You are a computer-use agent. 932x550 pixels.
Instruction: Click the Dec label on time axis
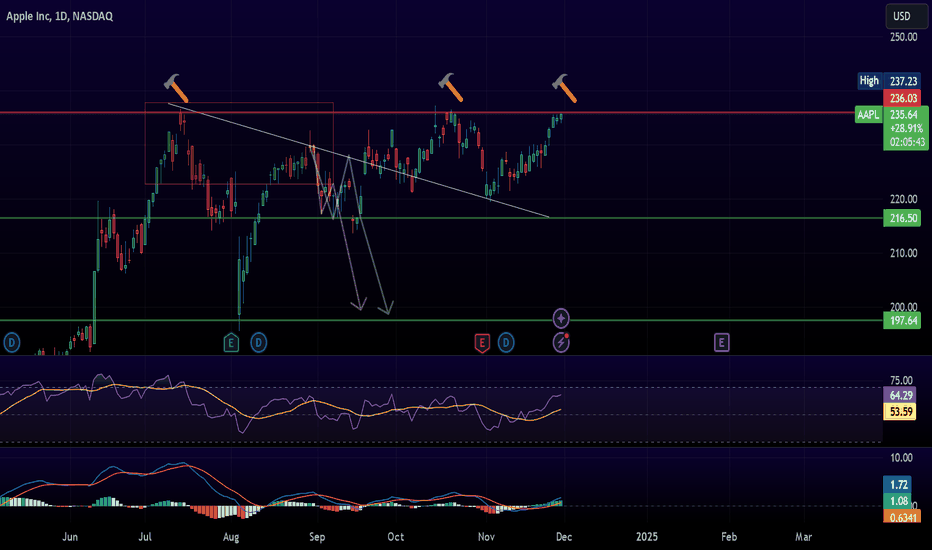tap(563, 537)
